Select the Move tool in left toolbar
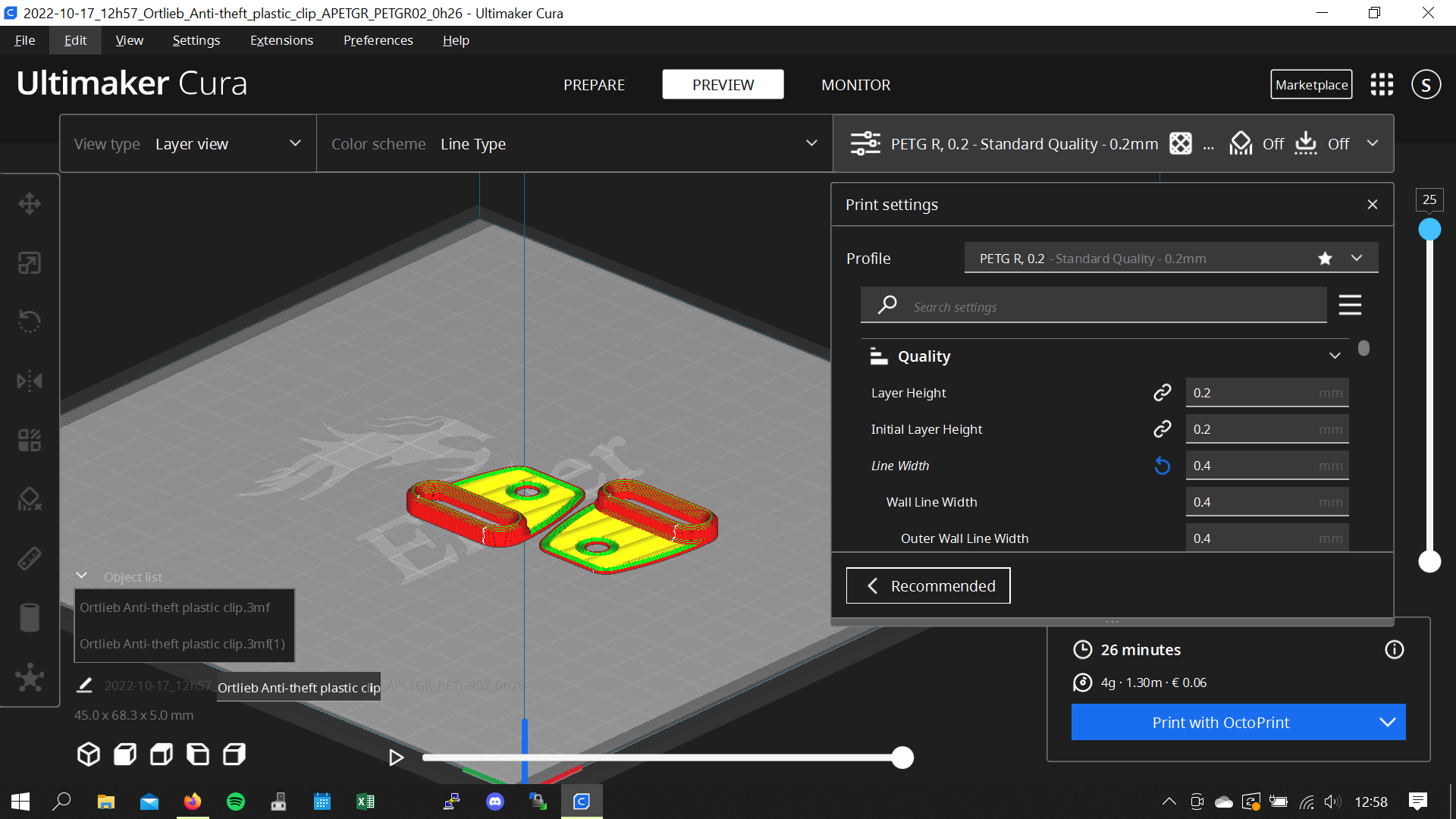This screenshot has height=819, width=1456. tap(30, 203)
